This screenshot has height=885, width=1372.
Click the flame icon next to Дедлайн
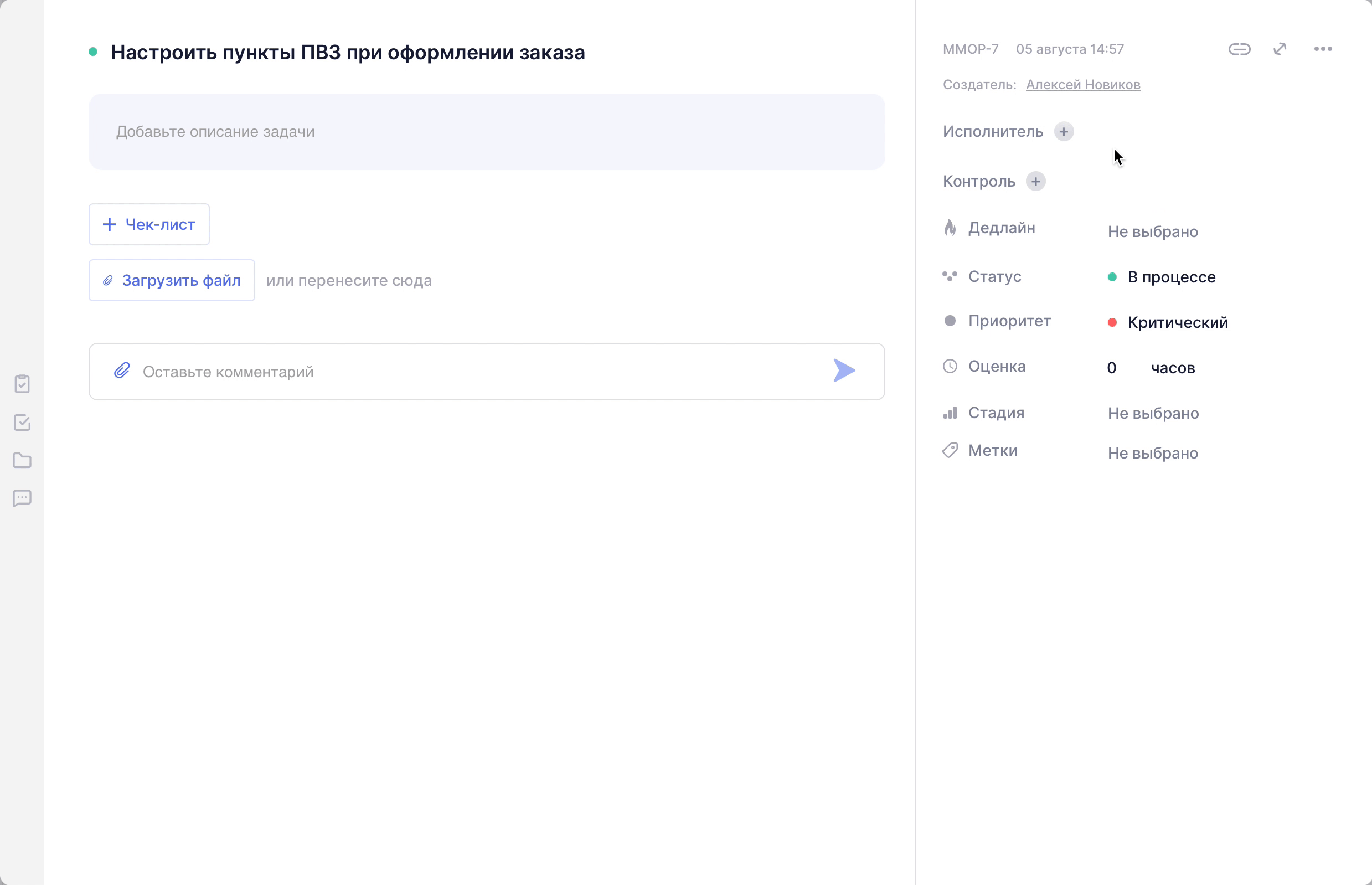click(950, 228)
